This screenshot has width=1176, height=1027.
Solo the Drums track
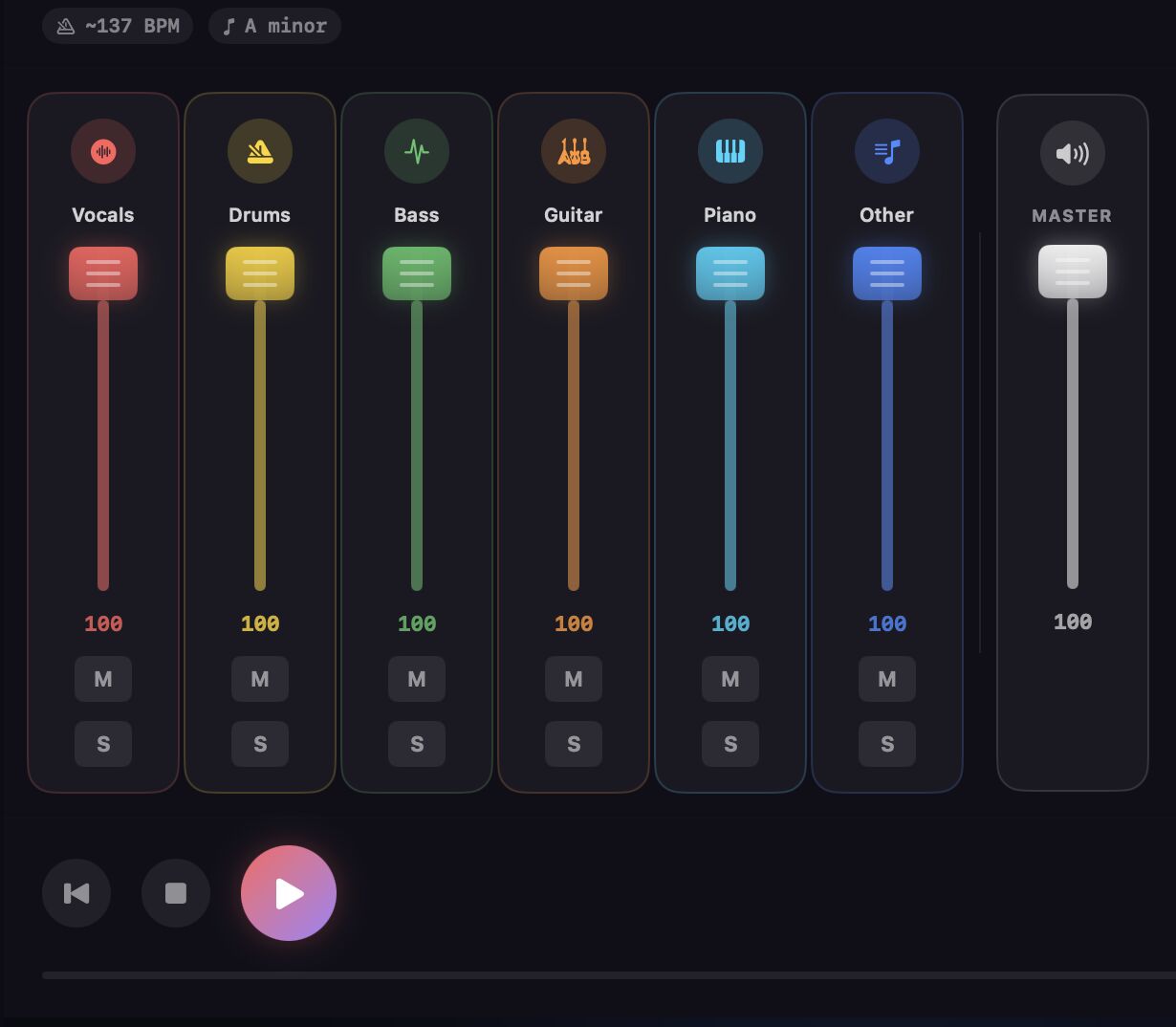click(x=260, y=744)
